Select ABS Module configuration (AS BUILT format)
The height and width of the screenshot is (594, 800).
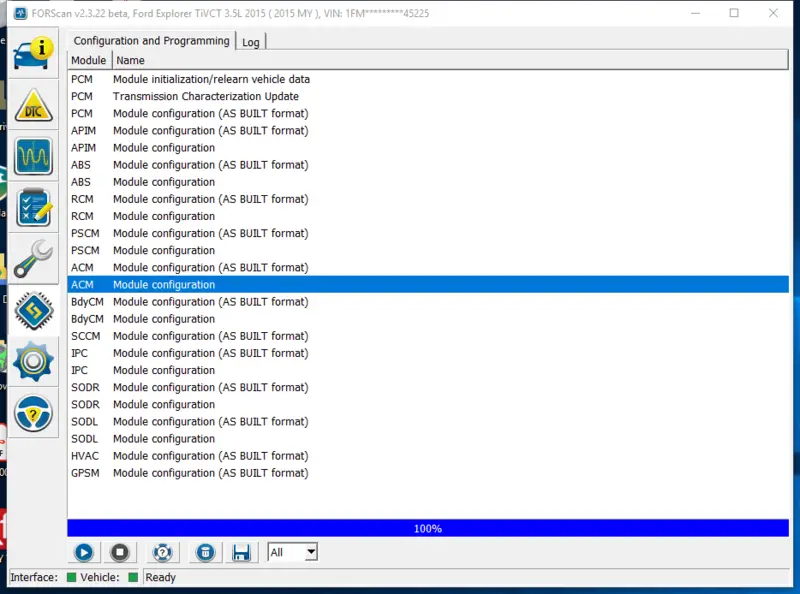(428, 165)
